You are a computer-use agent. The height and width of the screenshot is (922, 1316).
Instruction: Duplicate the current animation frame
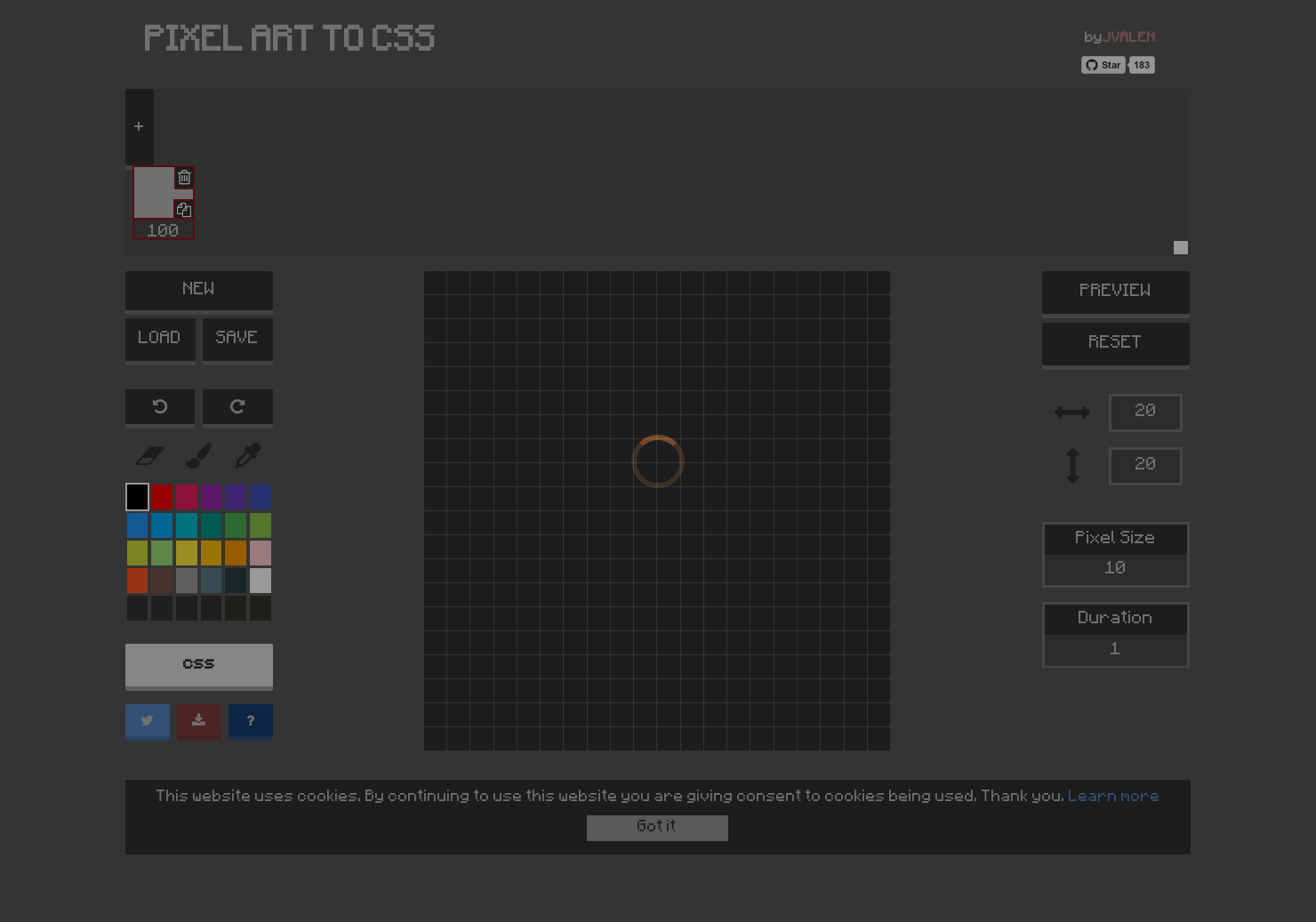tap(183, 210)
